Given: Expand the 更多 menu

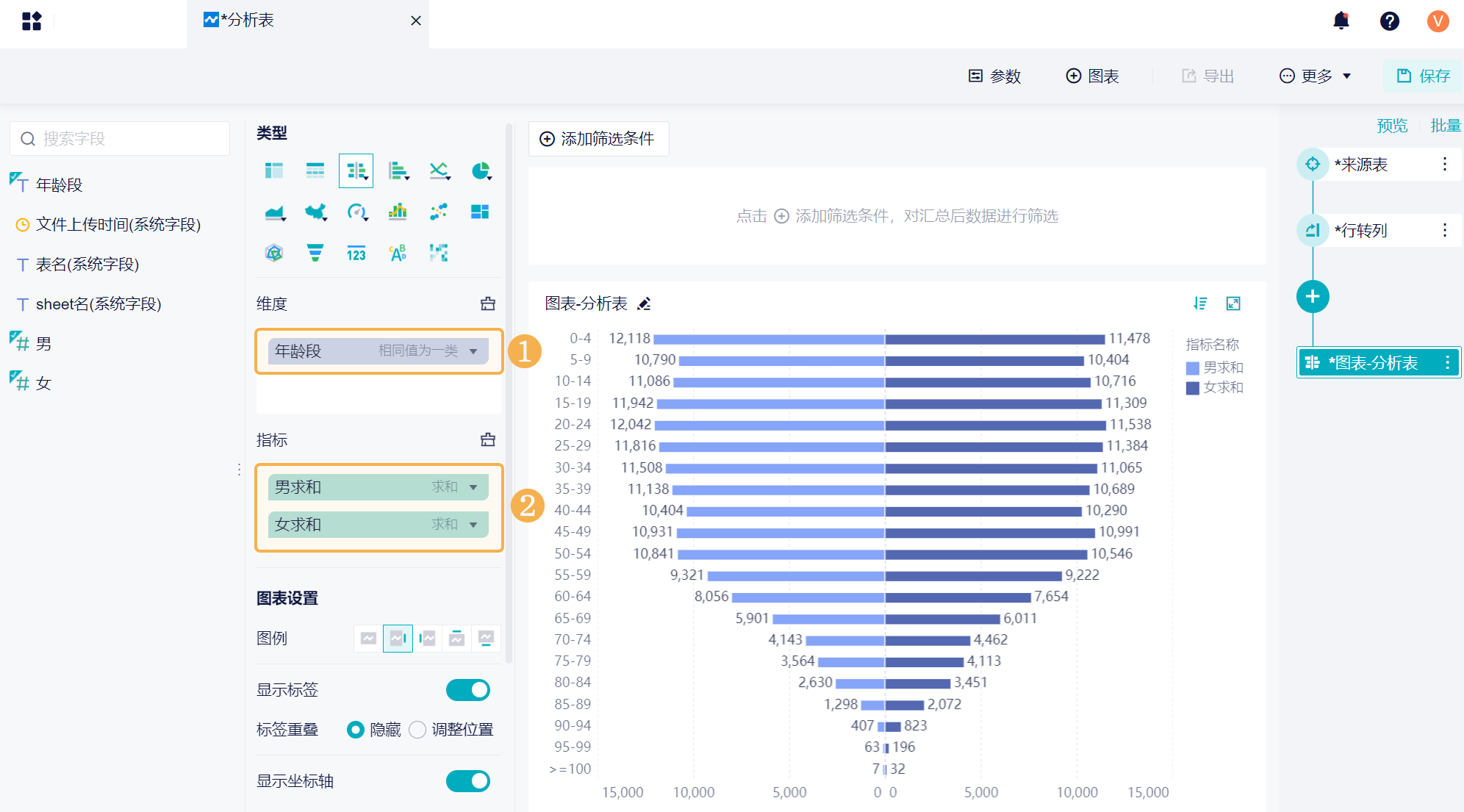Looking at the screenshot, I should [x=1316, y=76].
